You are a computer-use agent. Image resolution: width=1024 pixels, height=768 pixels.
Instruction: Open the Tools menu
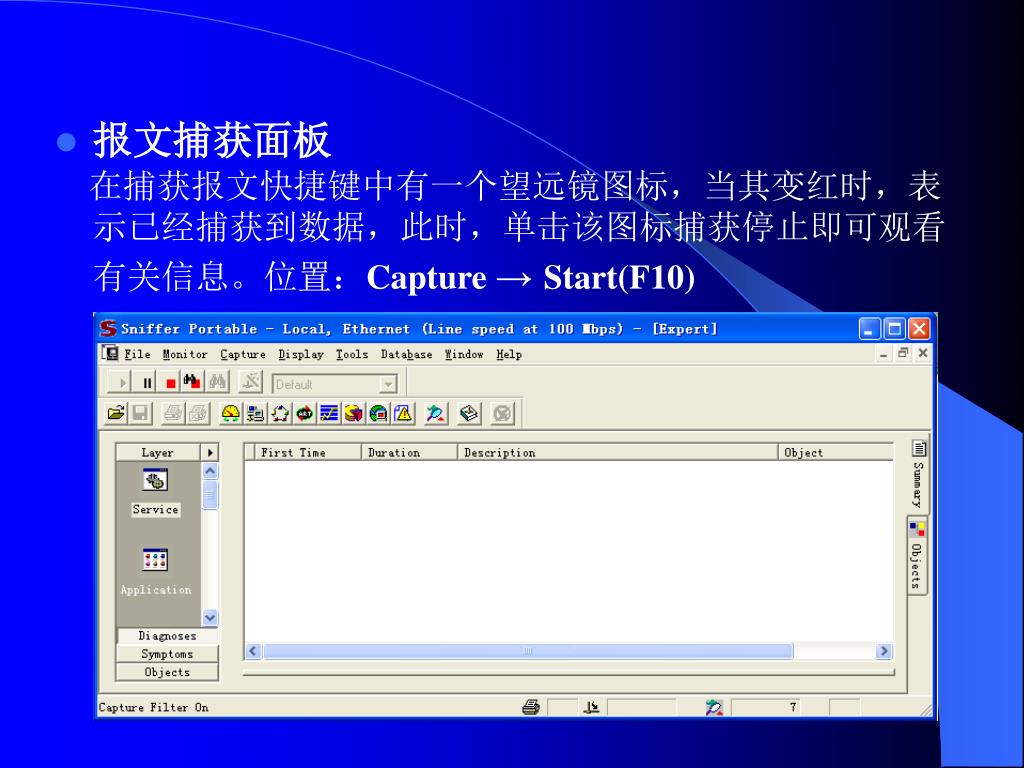click(x=352, y=354)
